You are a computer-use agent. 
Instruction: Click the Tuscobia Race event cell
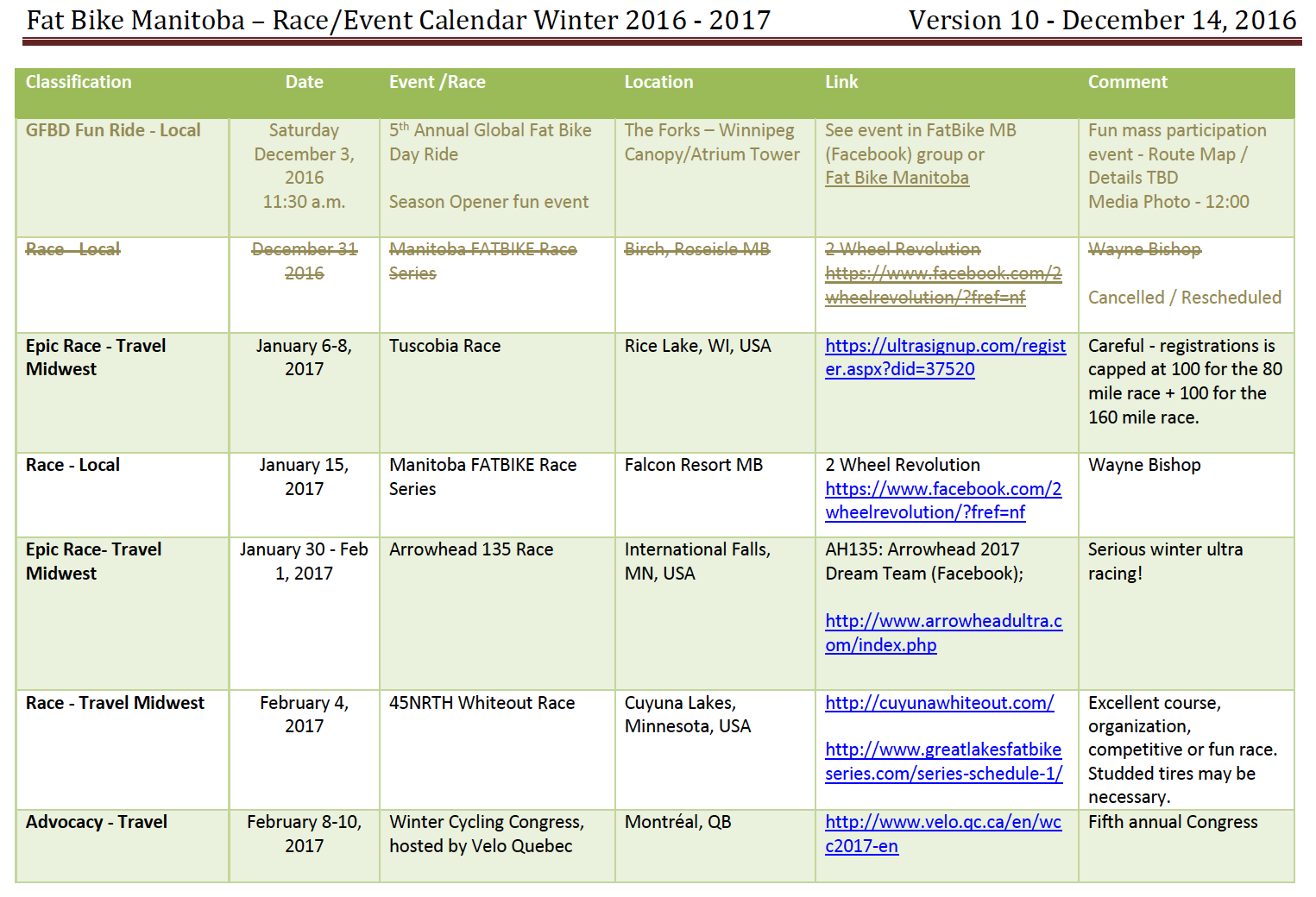444,347
